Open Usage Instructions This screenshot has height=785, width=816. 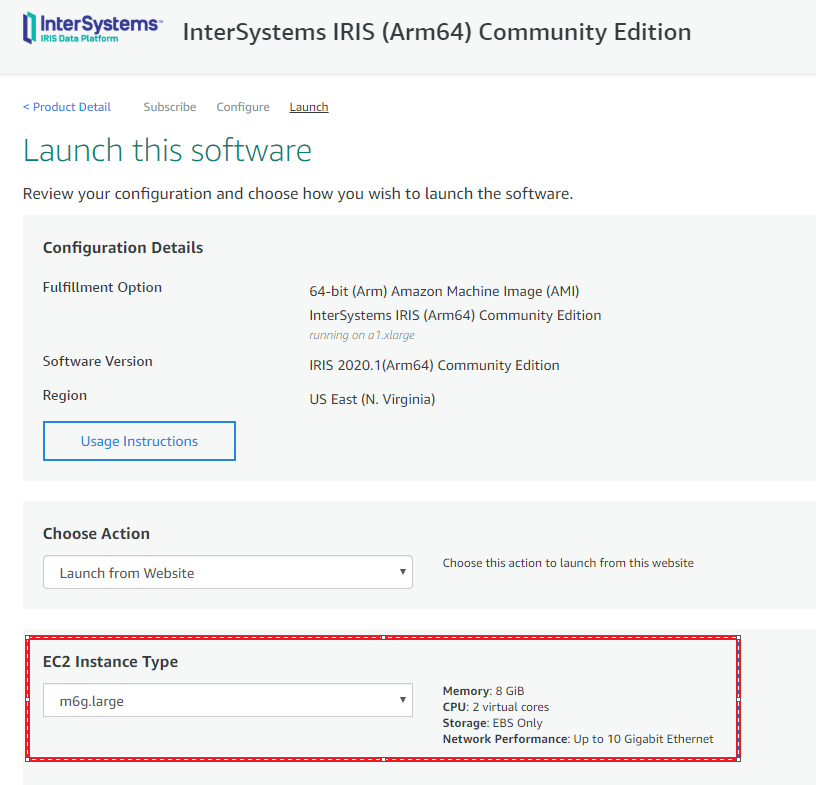point(139,441)
